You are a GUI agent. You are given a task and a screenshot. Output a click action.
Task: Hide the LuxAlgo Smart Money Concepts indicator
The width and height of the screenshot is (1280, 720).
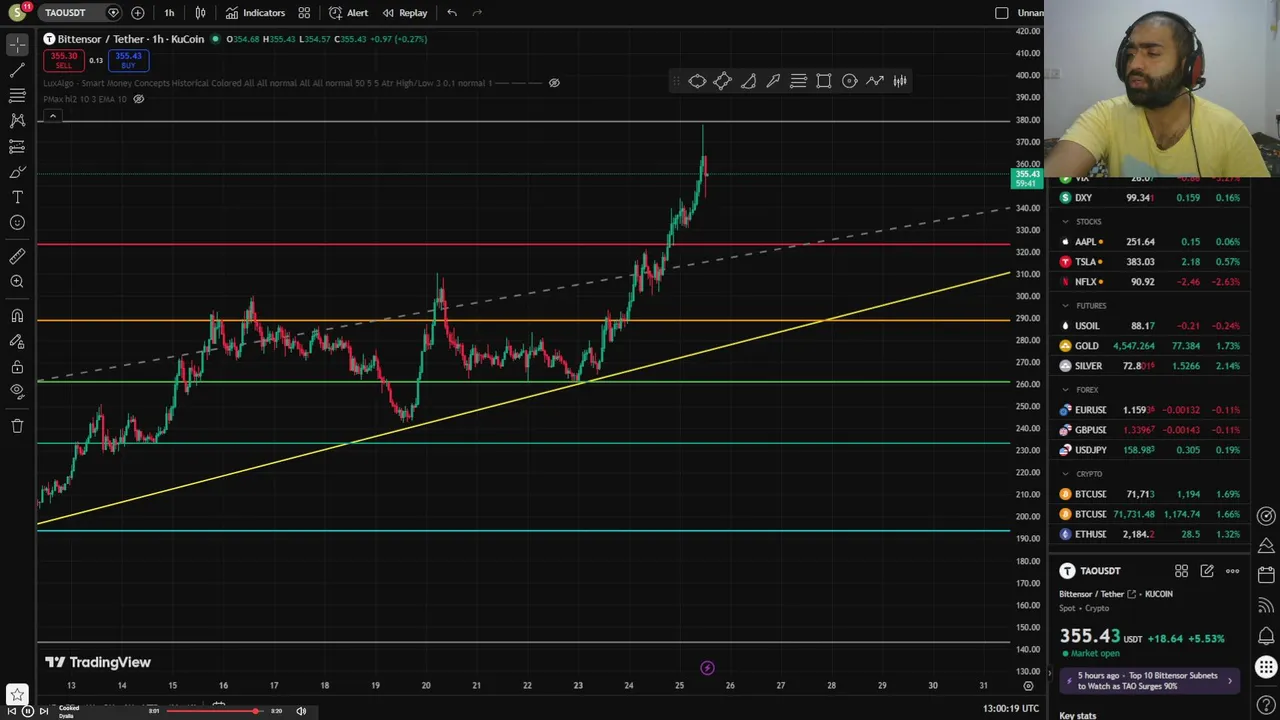coord(554,83)
